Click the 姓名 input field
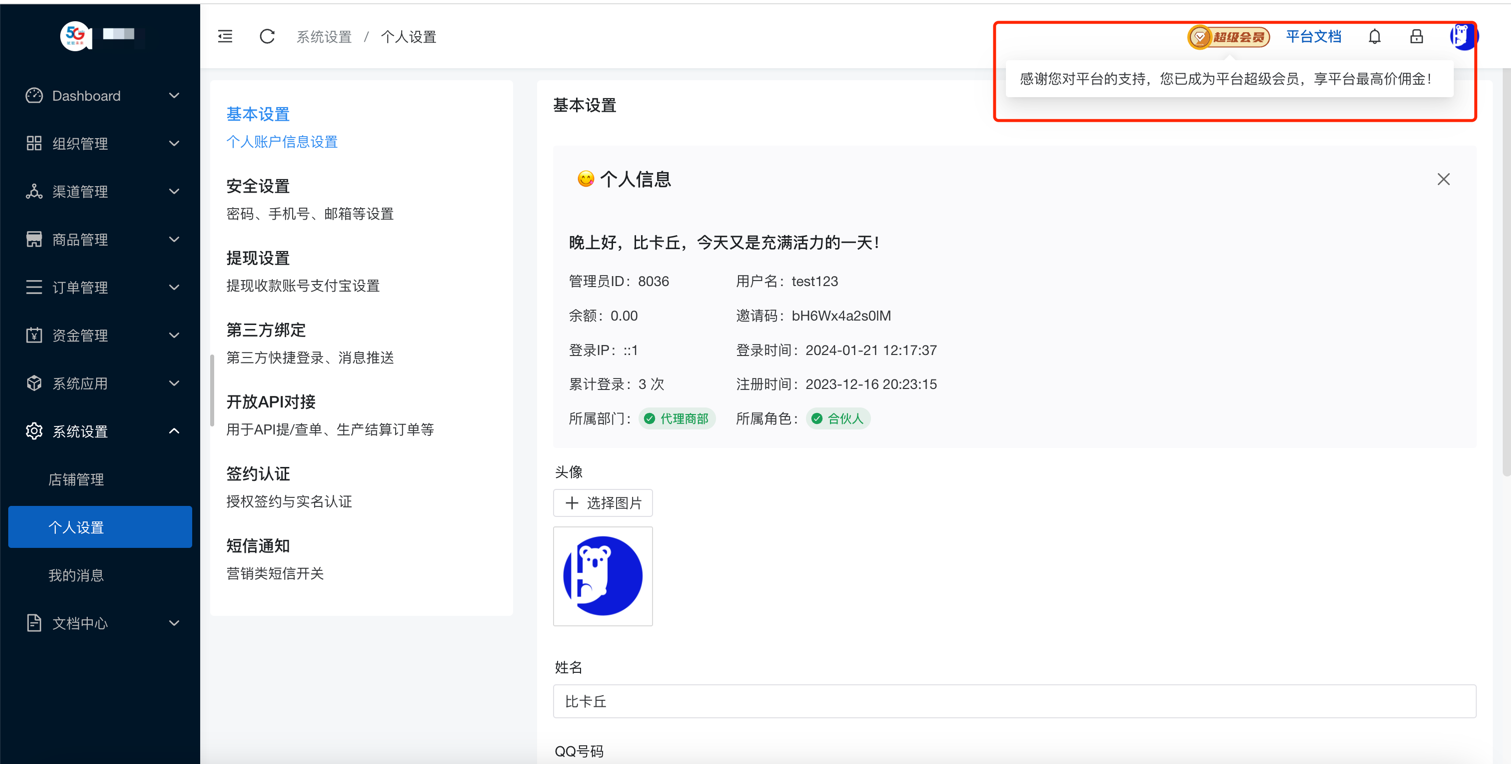 point(1014,701)
